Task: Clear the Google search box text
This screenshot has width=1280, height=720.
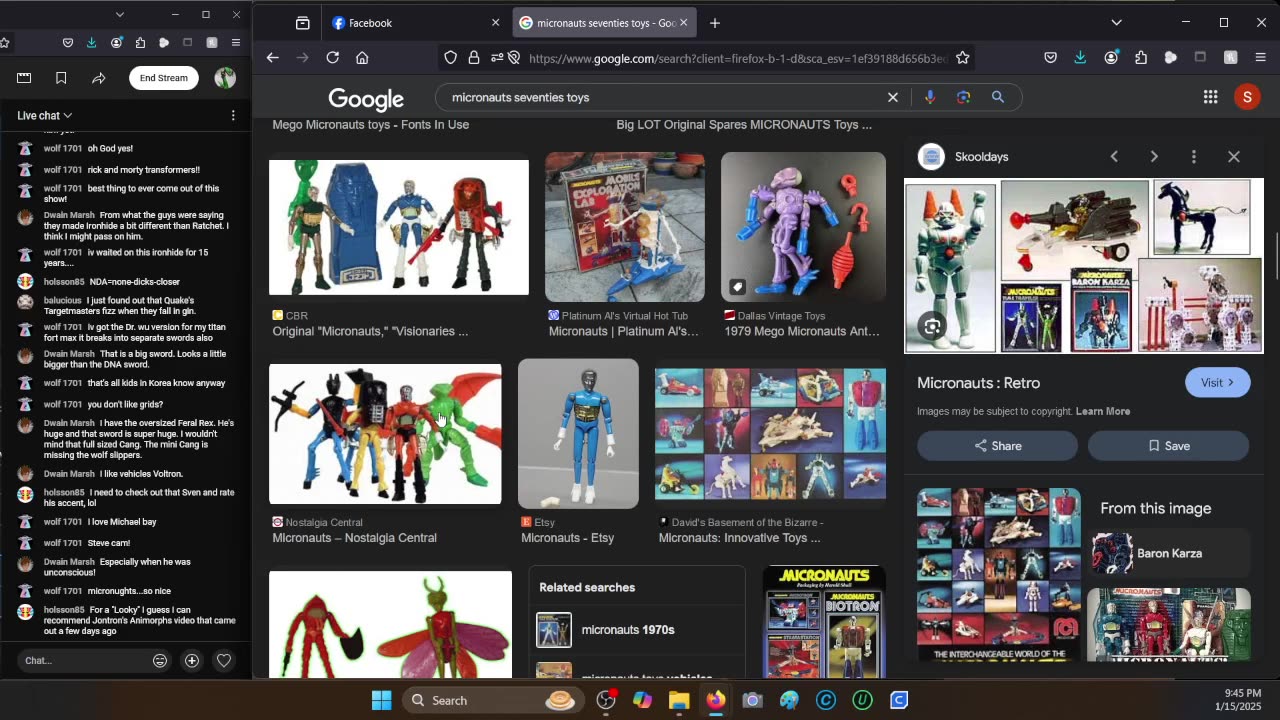Action: coord(893,97)
